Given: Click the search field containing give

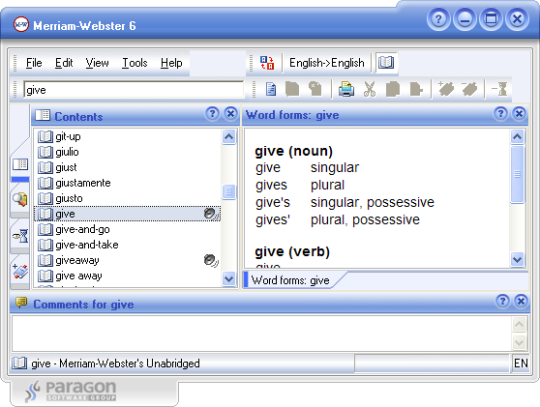Looking at the screenshot, I should [134, 90].
